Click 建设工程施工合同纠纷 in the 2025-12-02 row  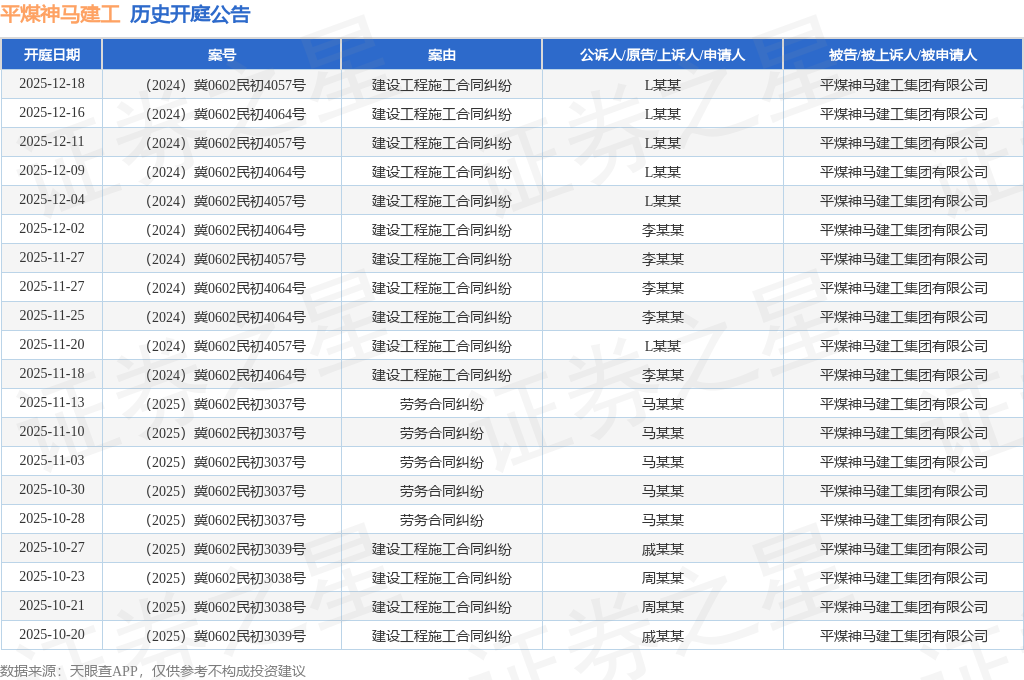pos(441,230)
